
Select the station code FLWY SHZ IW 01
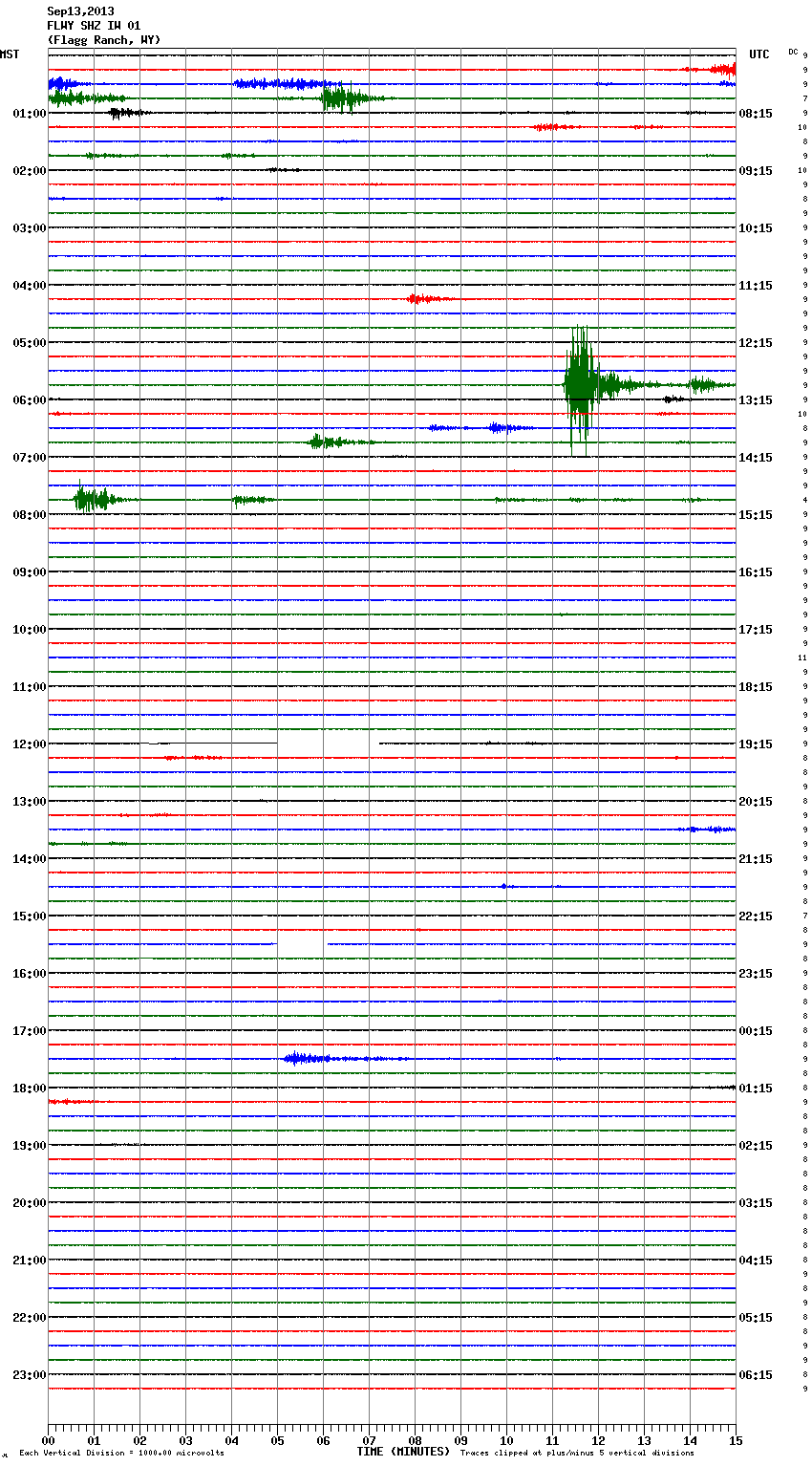pyautogui.click(x=94, y=26)
